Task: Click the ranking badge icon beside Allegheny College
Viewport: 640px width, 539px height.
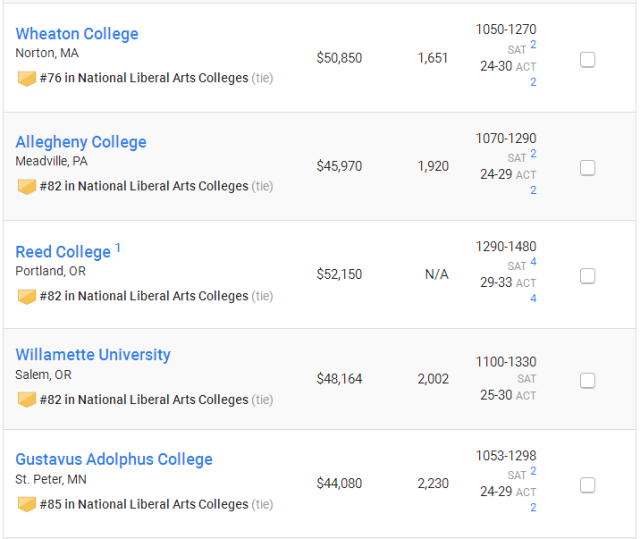Action: (x=27, y=186)
